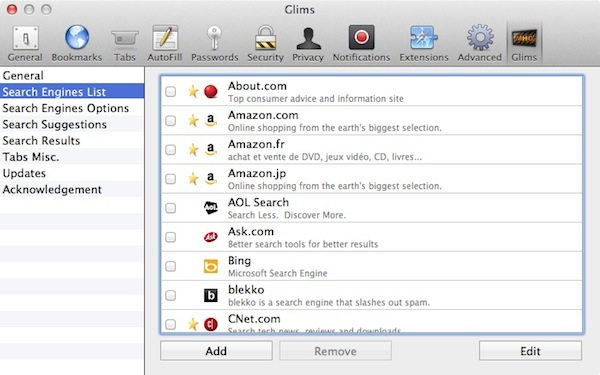
Task: Click the Amazon.jp logo icon
Action: tap(211, 179)
